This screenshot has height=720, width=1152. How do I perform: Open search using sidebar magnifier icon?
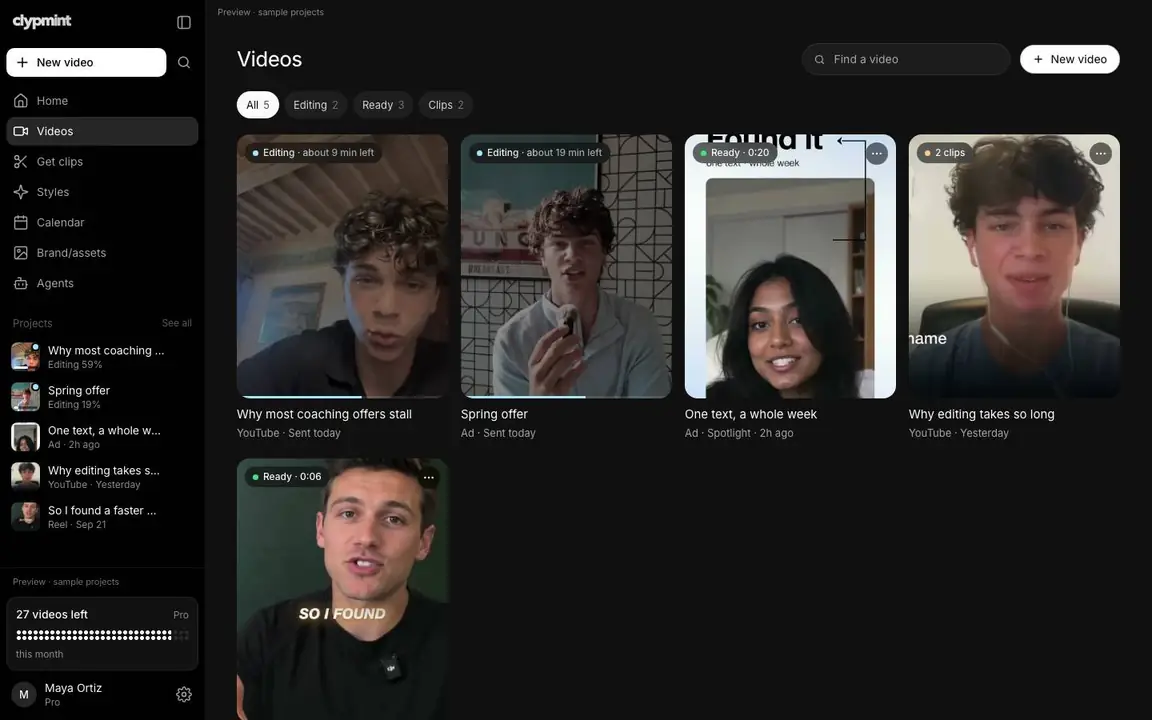(184, 62)
